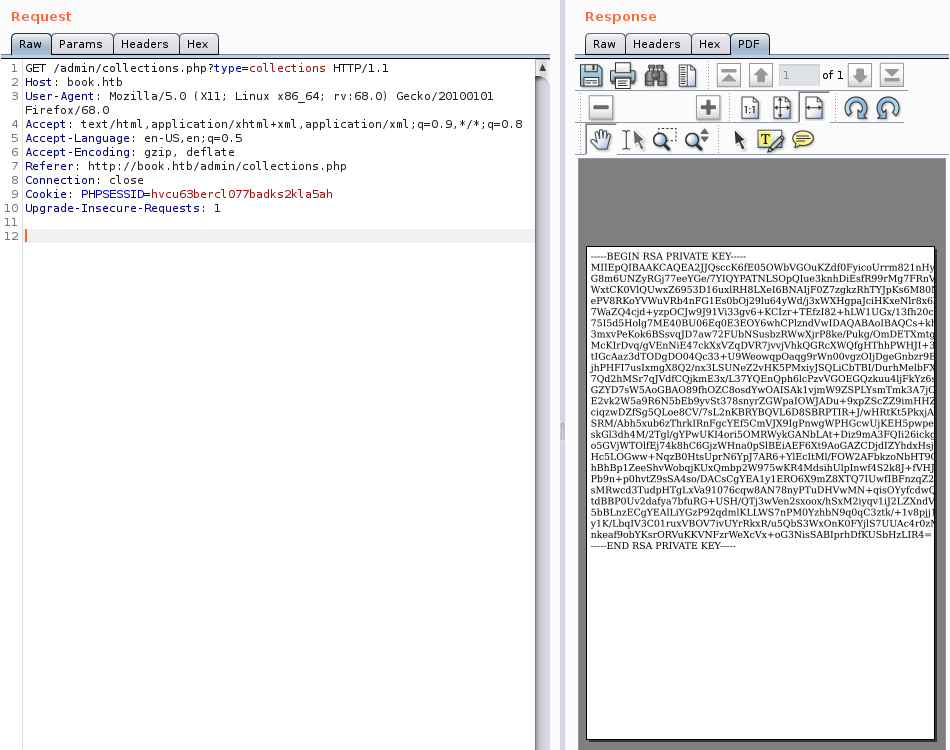Switch to the Response Raw tab
The width and height of the screenshot is (950, 750).
tap(604, 44)
